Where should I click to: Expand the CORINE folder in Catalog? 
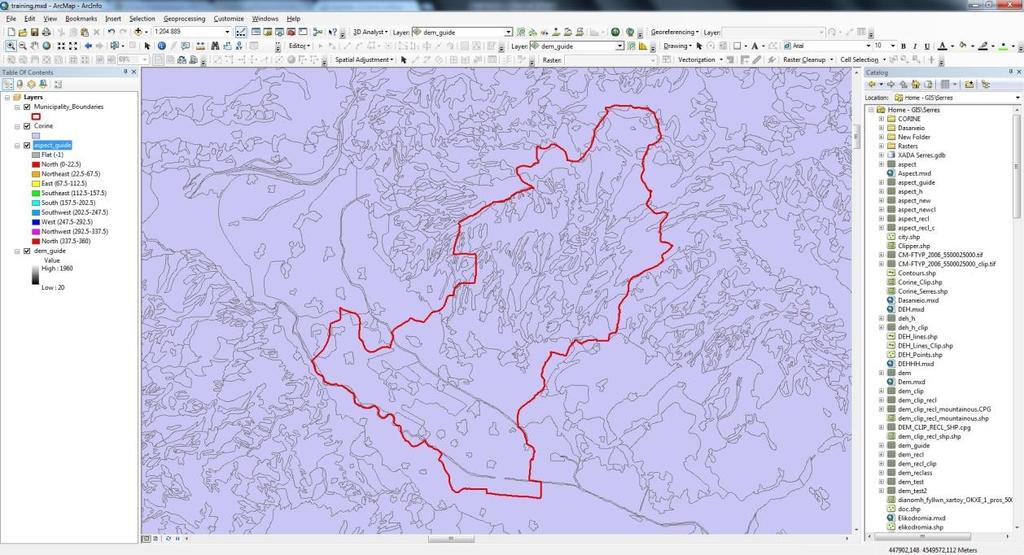click(x=881, y=119)
